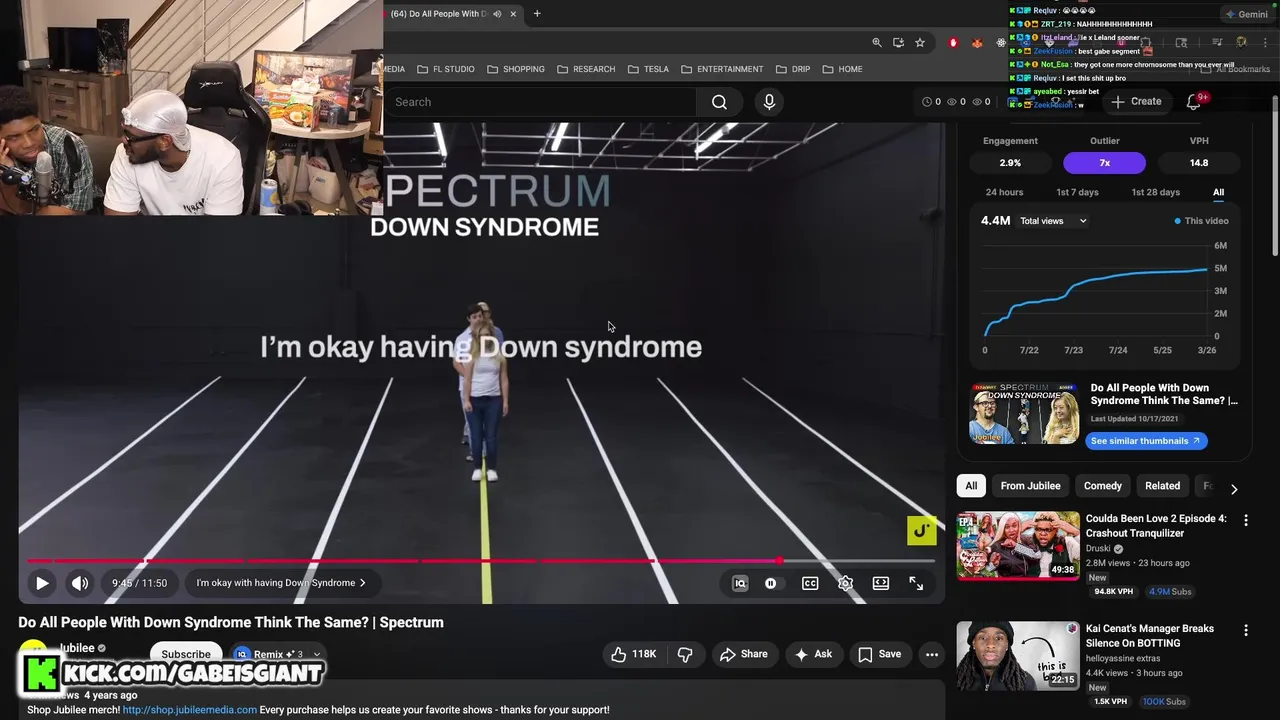Click the Jubilee watermark on the video
The image size is (1280, 720).
point(922,531)
